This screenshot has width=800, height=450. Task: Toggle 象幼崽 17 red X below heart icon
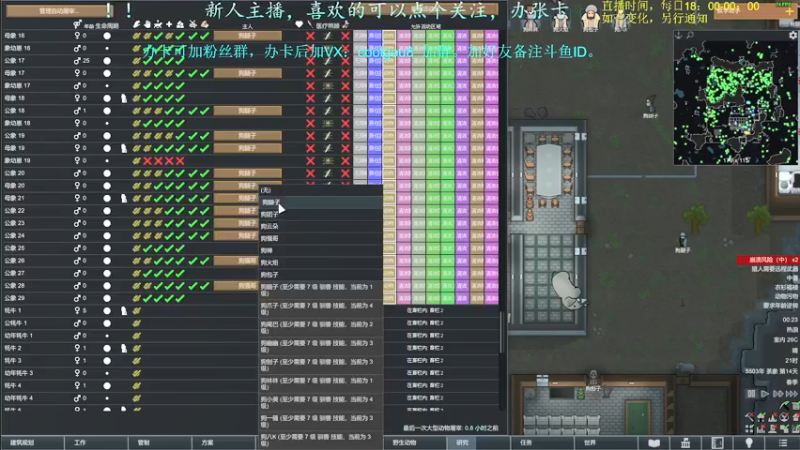(310, 86)
